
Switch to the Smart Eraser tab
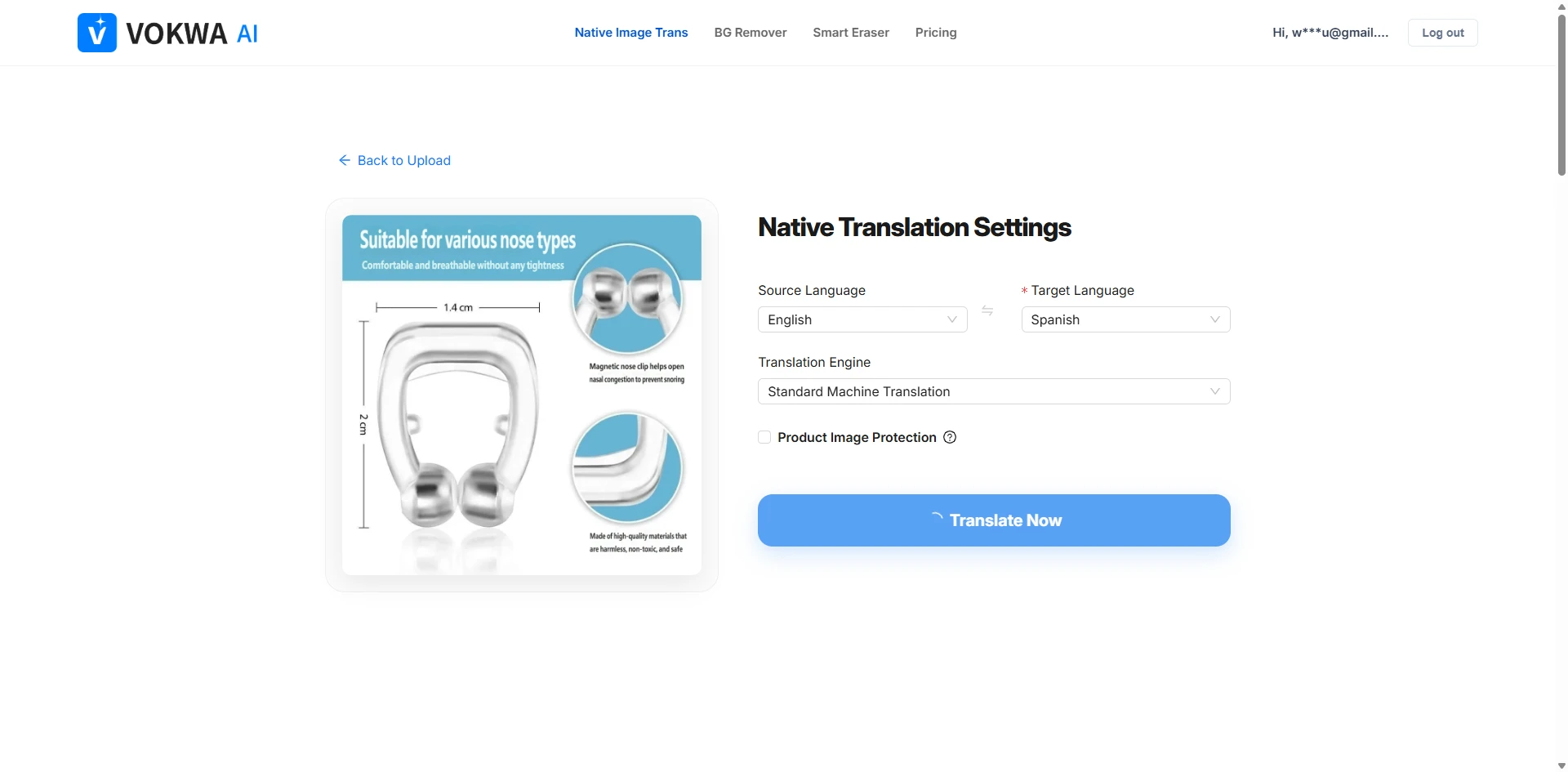click(x=851, y=33)
